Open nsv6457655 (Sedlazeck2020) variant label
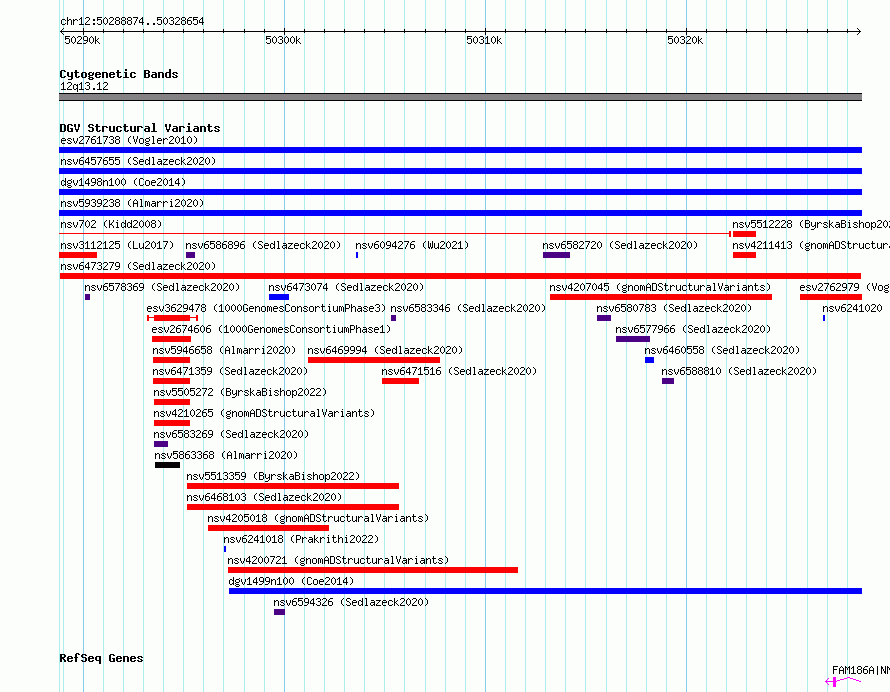 pos(138,161)
